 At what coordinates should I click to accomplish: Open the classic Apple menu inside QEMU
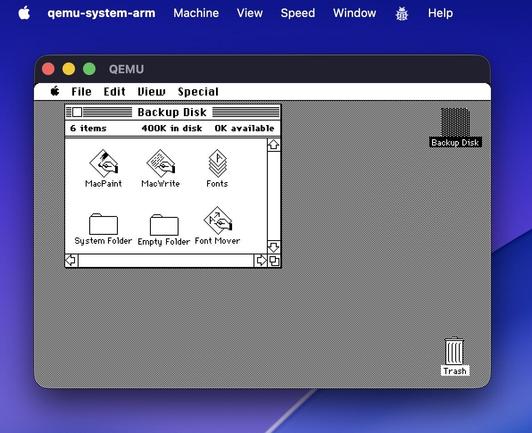(55, 91)
